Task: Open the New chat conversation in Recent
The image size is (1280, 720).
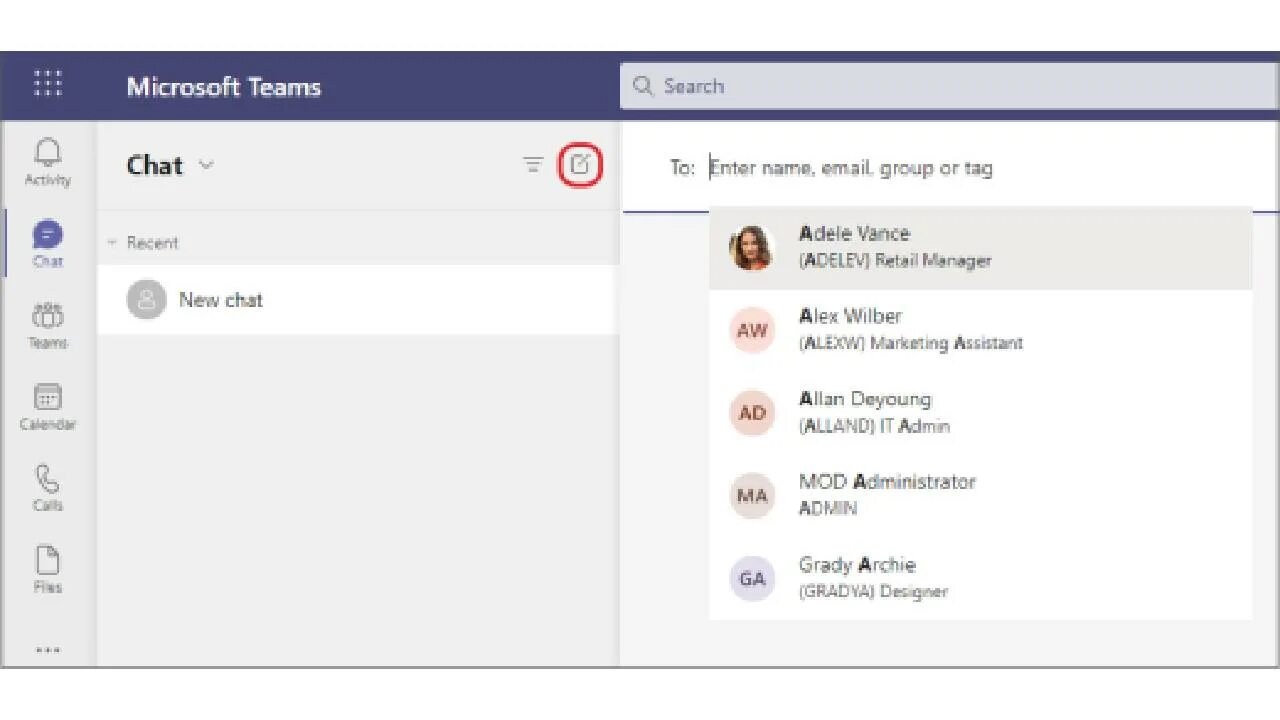Action: 220,300
